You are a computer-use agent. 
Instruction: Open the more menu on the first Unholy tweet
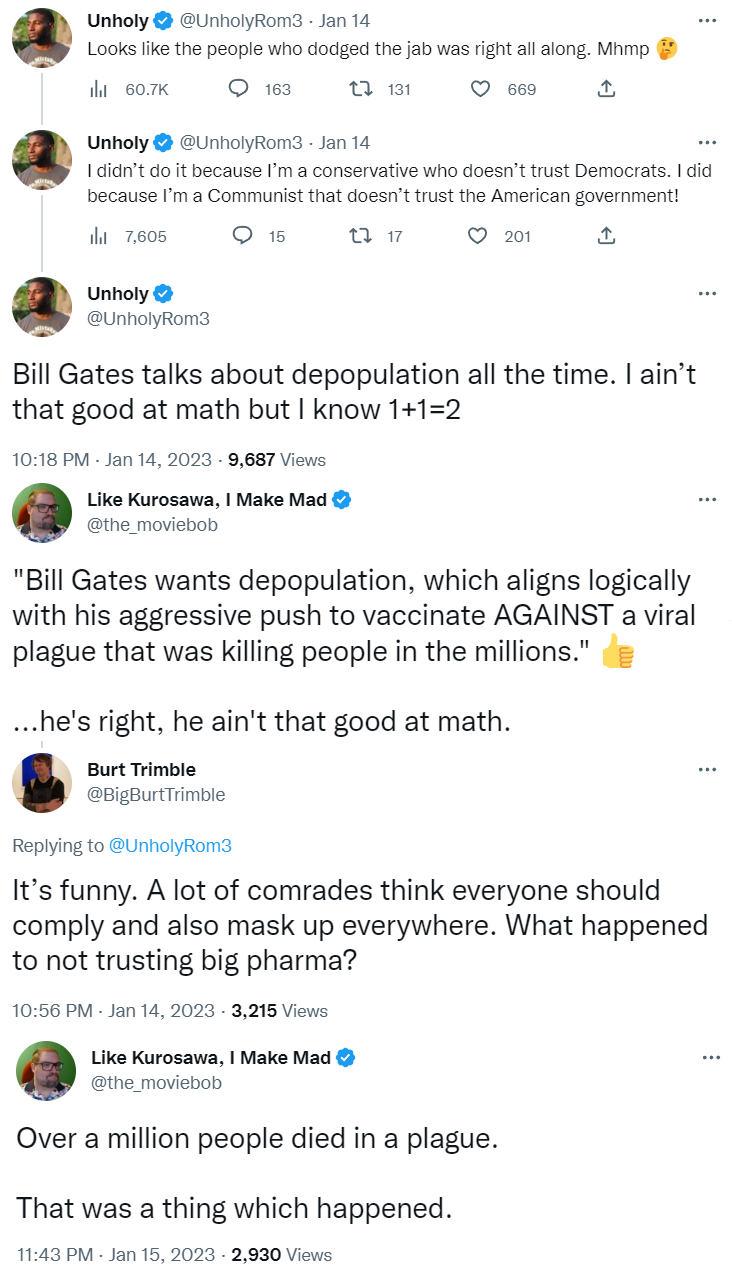coord(707,20)
